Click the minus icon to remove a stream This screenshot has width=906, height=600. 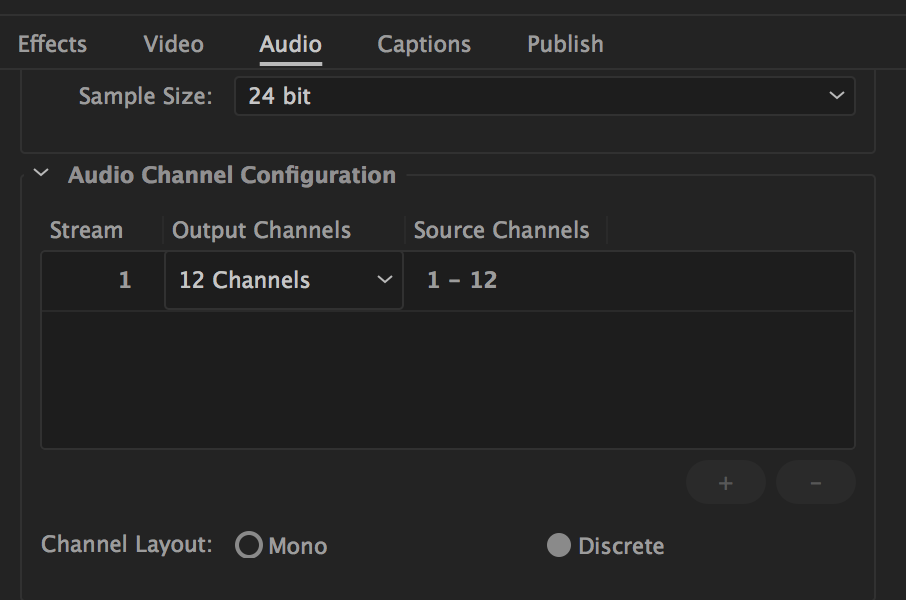(x=815, y=483)
